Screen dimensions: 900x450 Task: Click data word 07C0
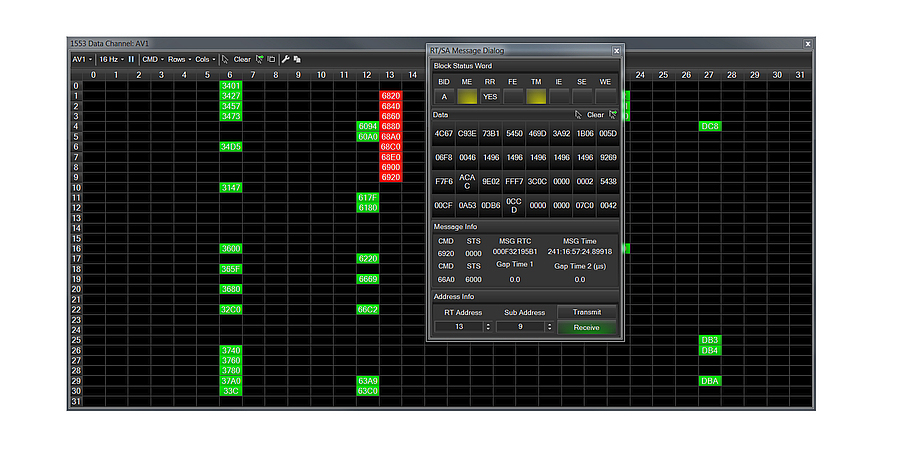pyautogui.click(x=584, y=205)
